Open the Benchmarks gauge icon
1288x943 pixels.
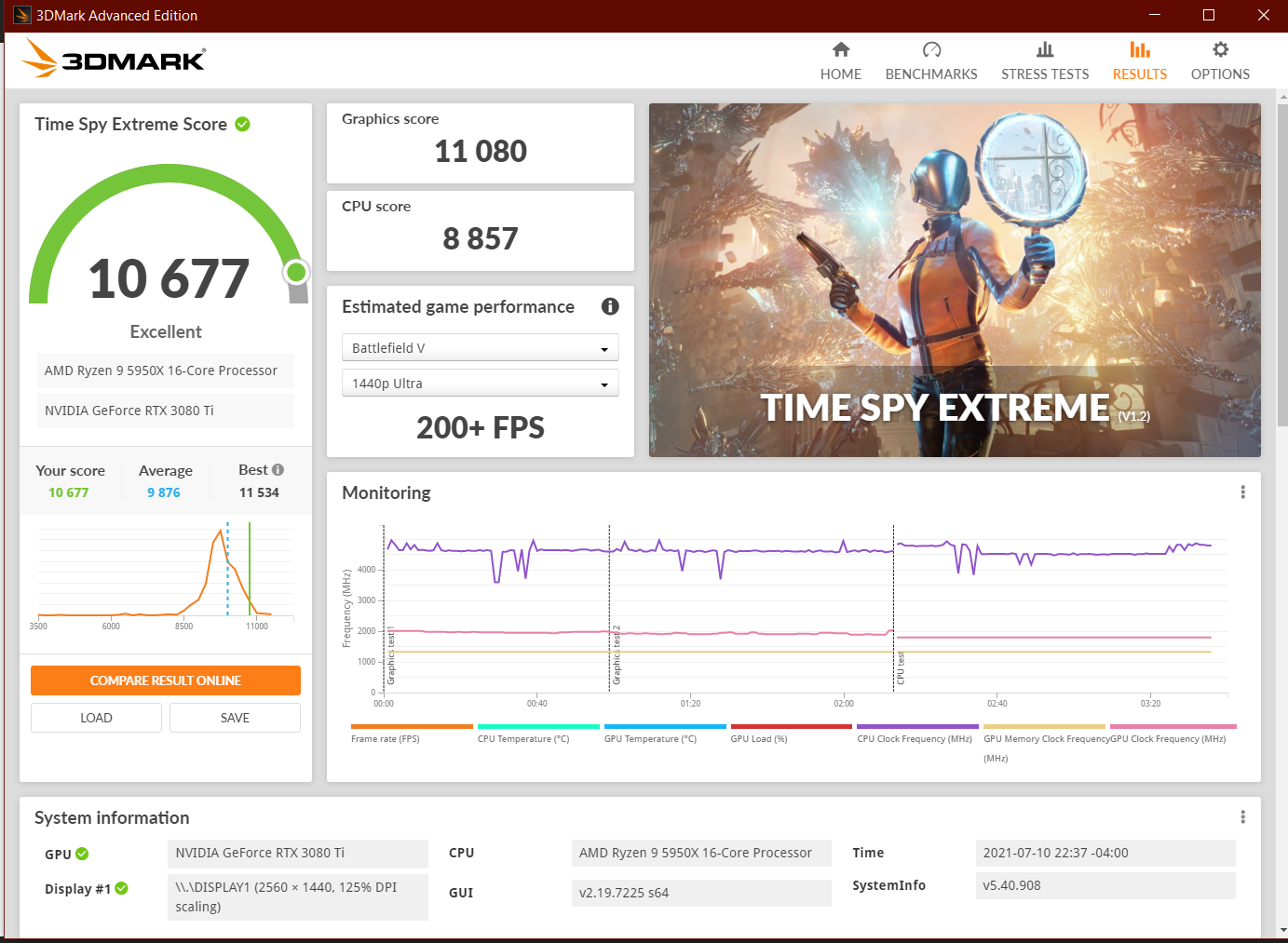pos(931,49)
